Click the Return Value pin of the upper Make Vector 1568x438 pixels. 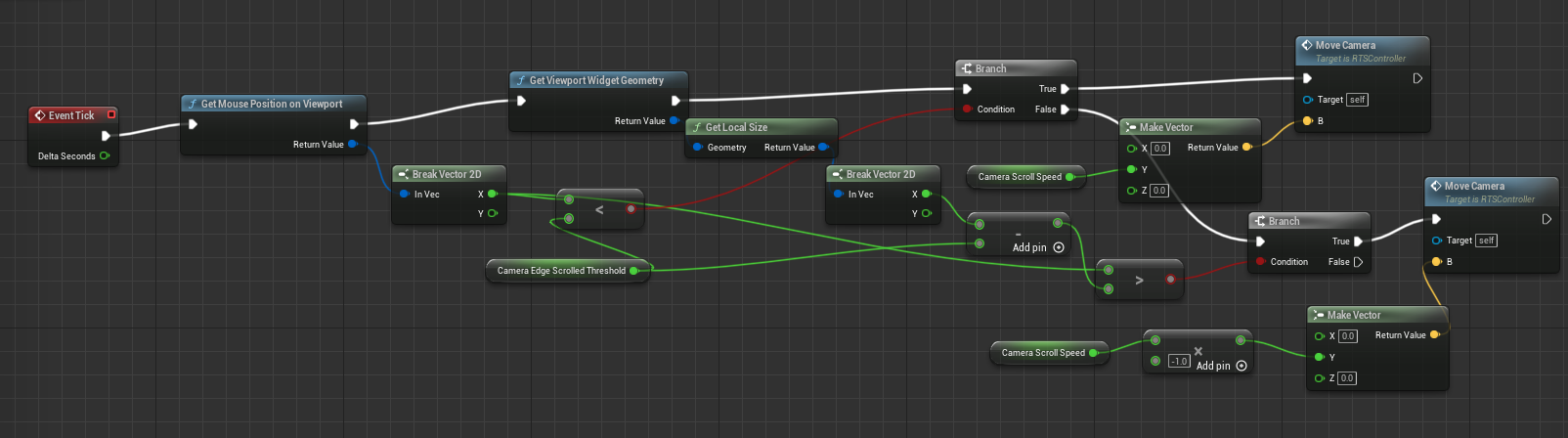coord(1246,148)
